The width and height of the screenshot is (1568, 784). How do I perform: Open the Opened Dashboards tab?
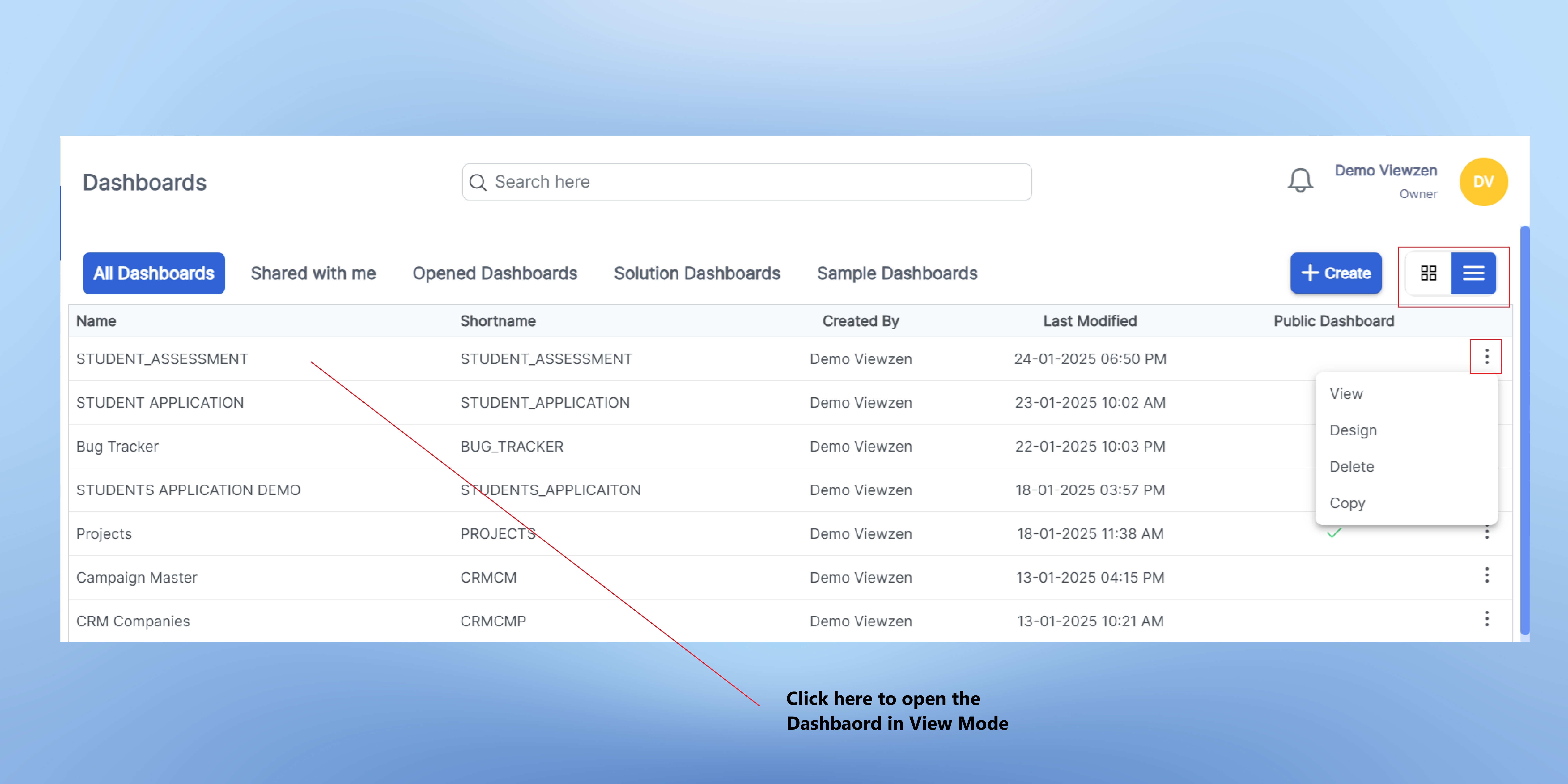tap(494, 273)
